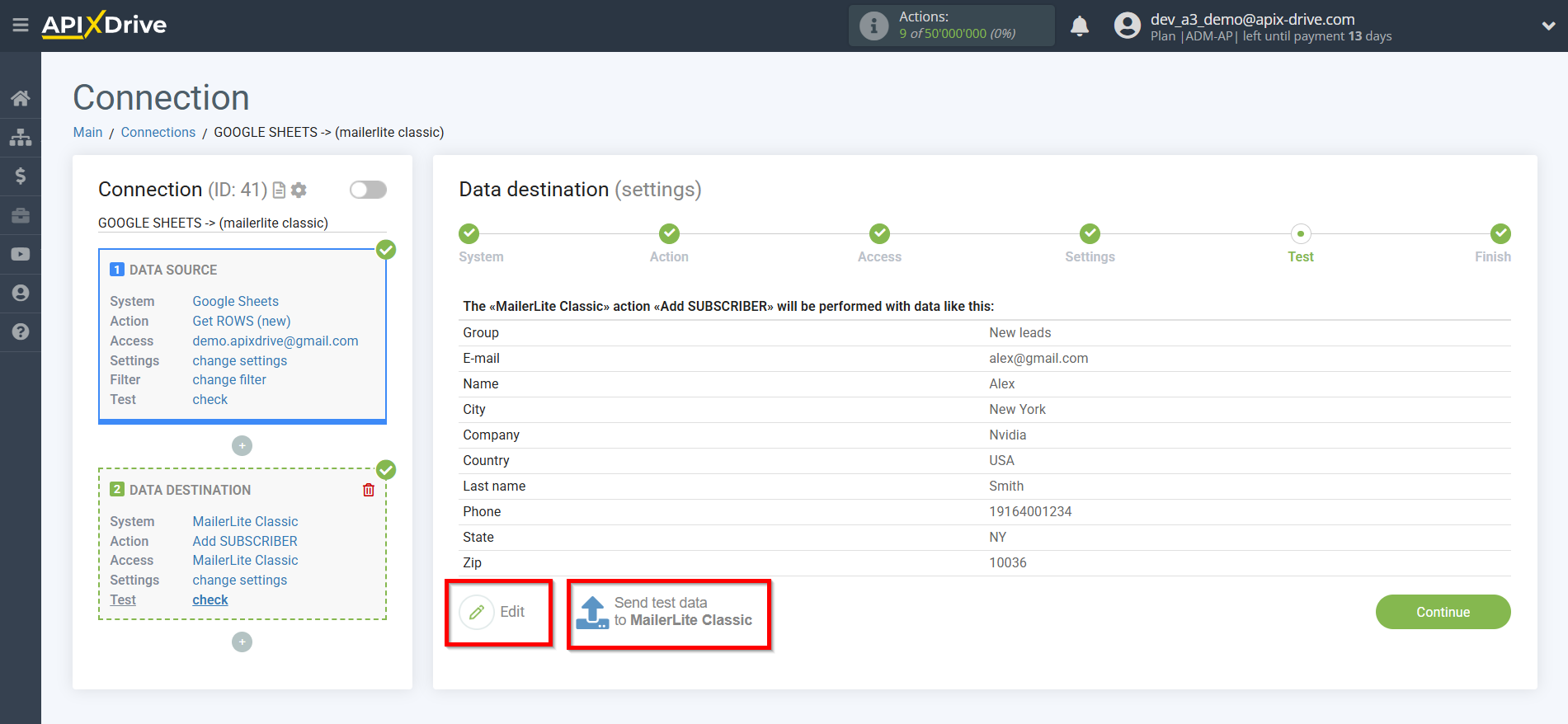Open the billing dollar sidebar icon
Screen dimensions: 1568x724
tap(21, 176)
